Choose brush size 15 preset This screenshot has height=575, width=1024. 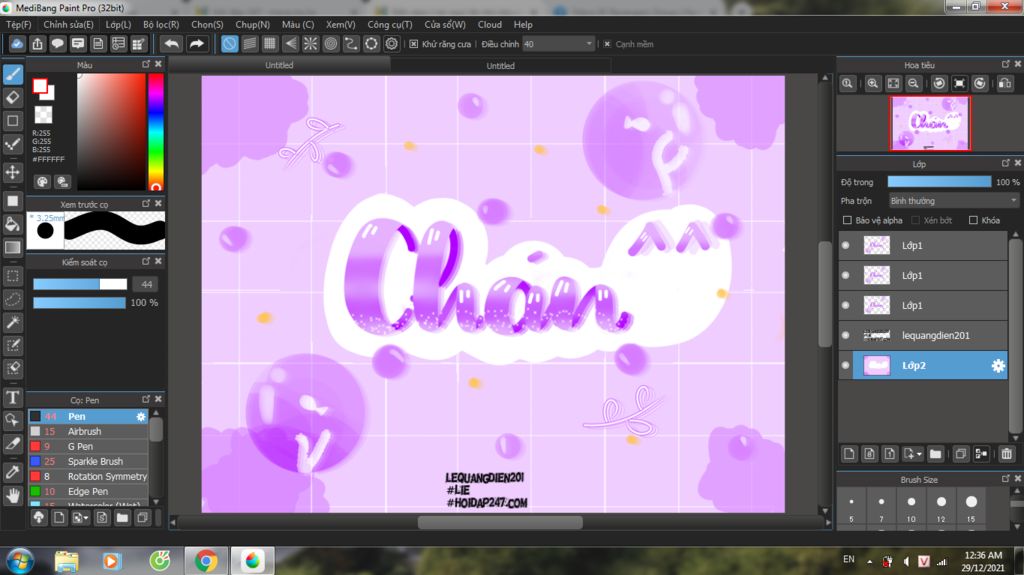pyautogui.click(x=971, y=508)
